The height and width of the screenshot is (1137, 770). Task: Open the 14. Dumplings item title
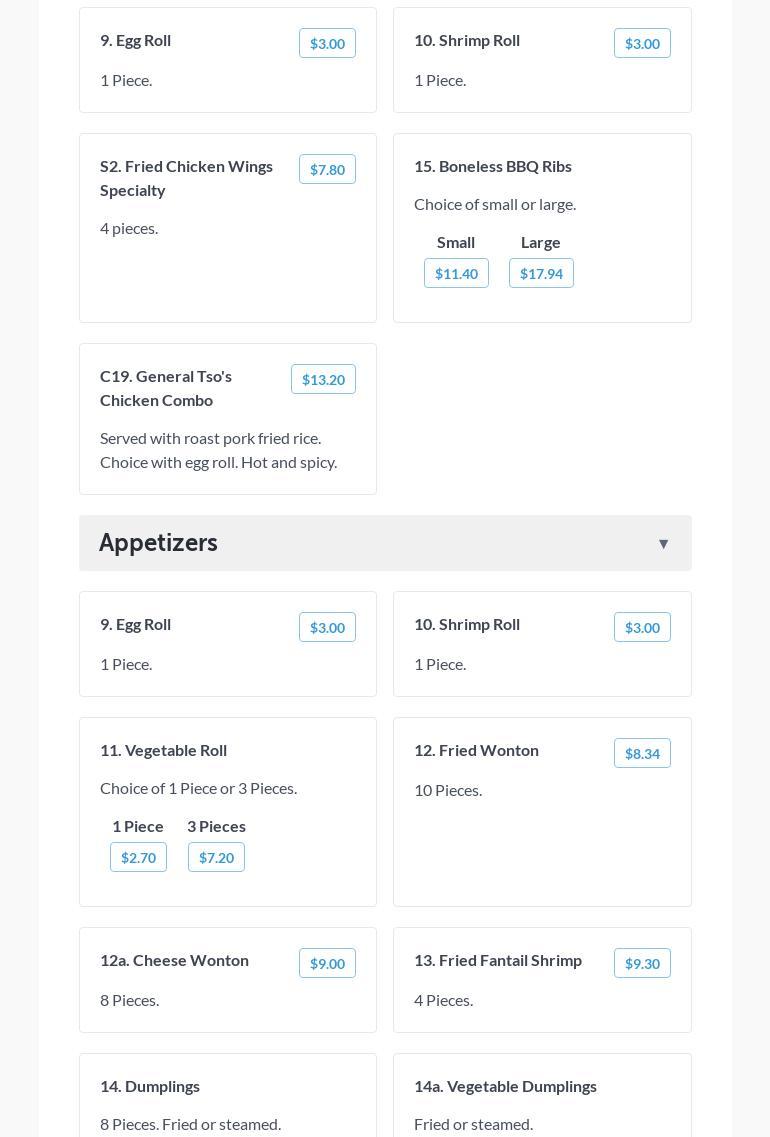150,1086
